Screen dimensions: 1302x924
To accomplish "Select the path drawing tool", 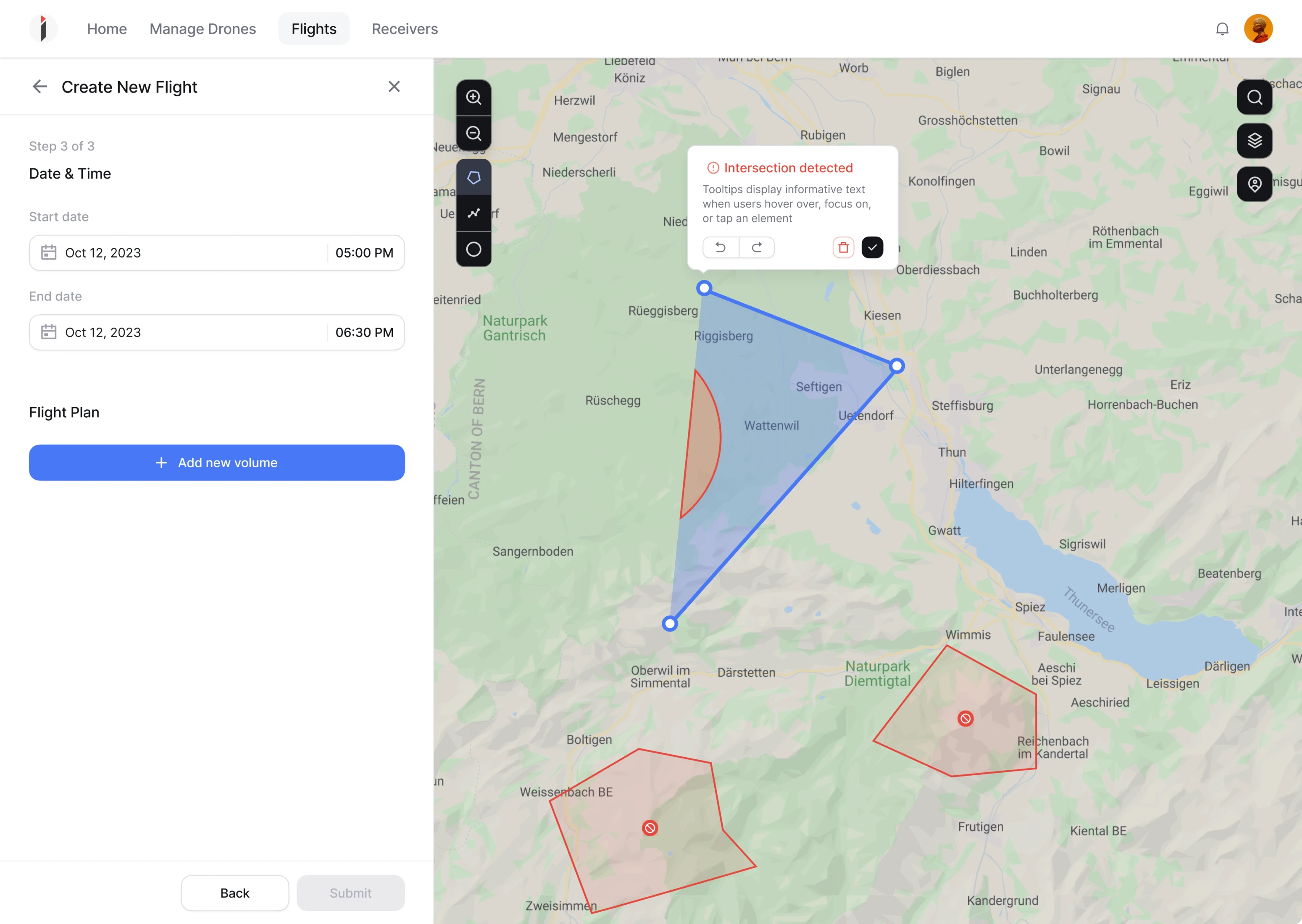I will 474,213.
